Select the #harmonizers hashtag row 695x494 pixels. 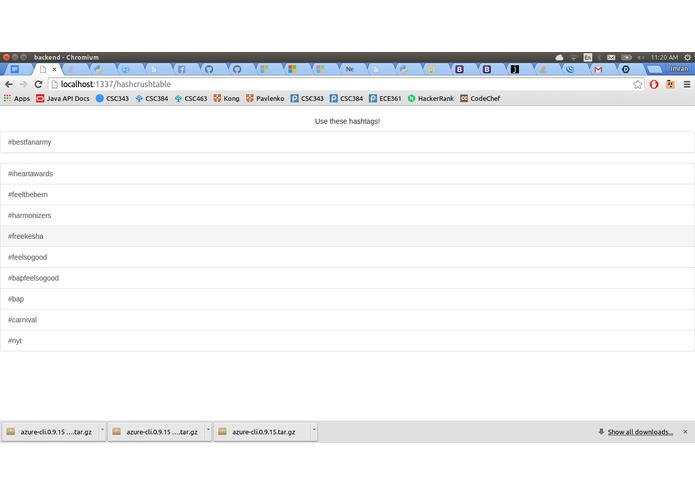tap(348, 215)
